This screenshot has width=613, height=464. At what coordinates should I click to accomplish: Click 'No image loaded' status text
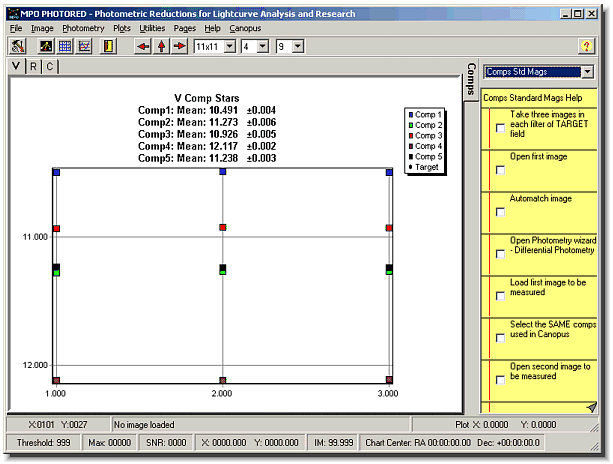pos(144,425)
